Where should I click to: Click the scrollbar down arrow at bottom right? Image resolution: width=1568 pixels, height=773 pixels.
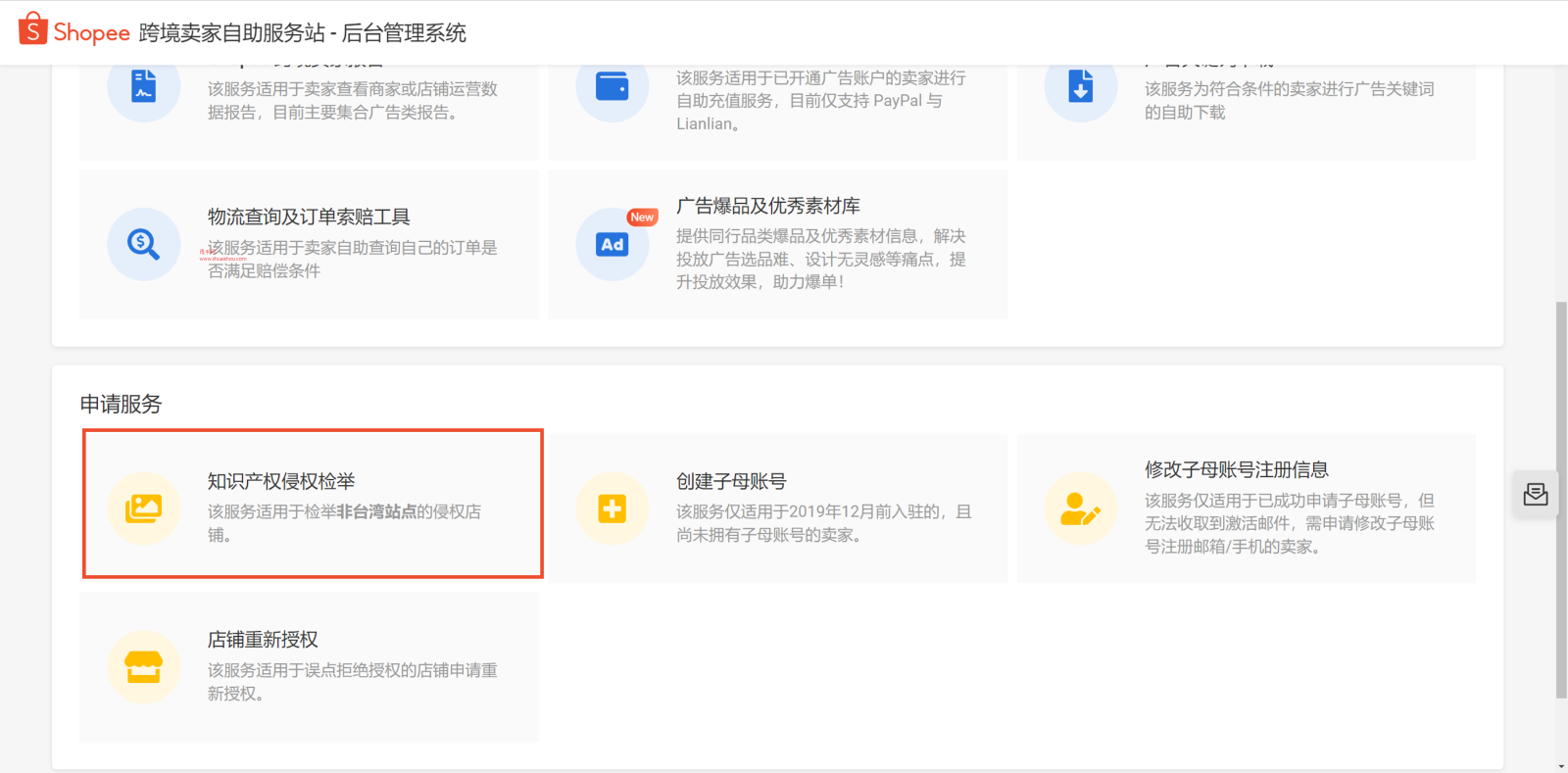tap(1561, 766)
